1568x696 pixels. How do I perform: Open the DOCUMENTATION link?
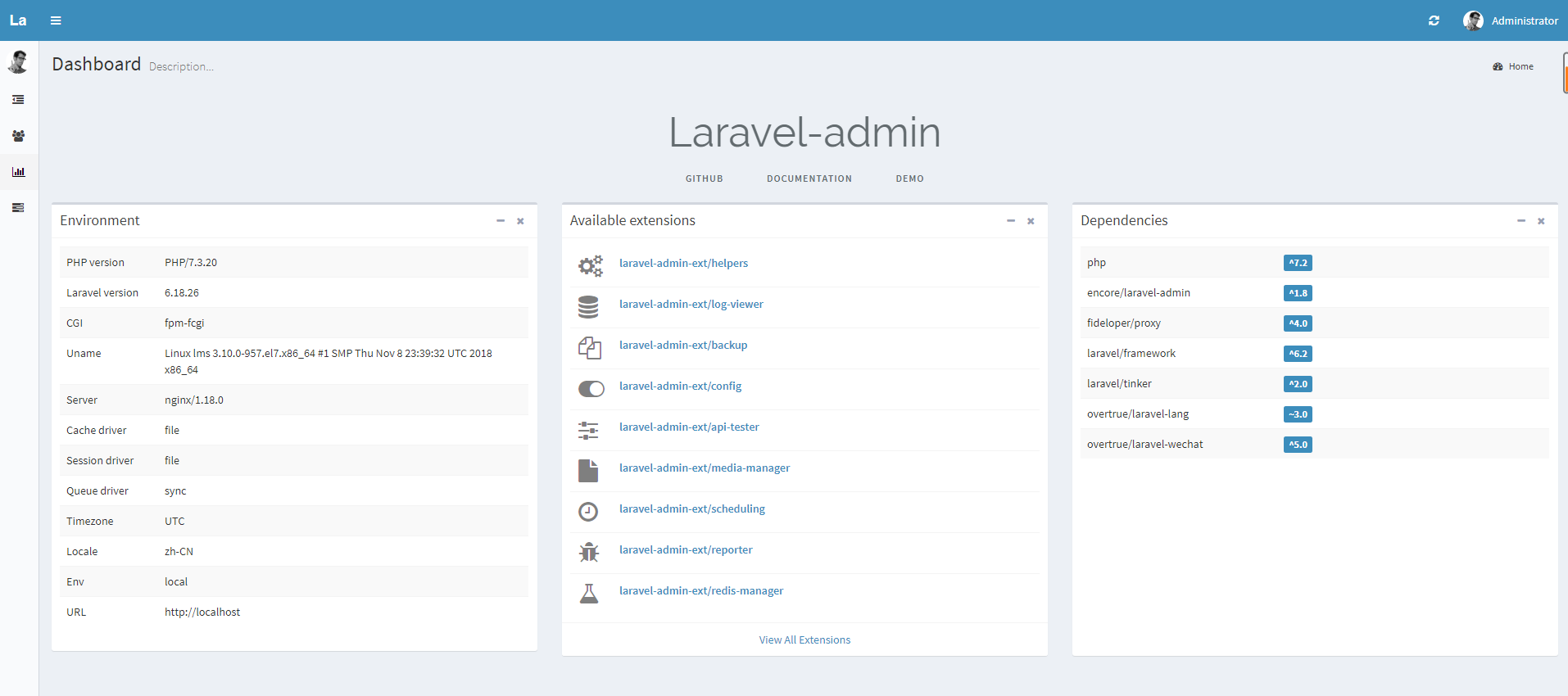809,179
